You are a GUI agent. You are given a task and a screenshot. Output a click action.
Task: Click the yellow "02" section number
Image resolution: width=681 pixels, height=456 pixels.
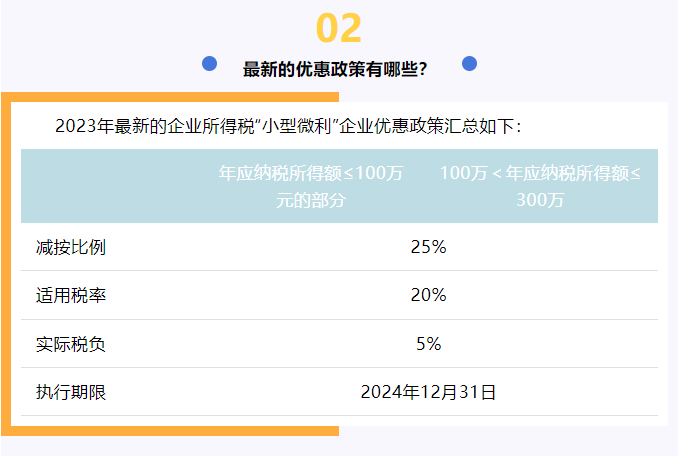338,29
